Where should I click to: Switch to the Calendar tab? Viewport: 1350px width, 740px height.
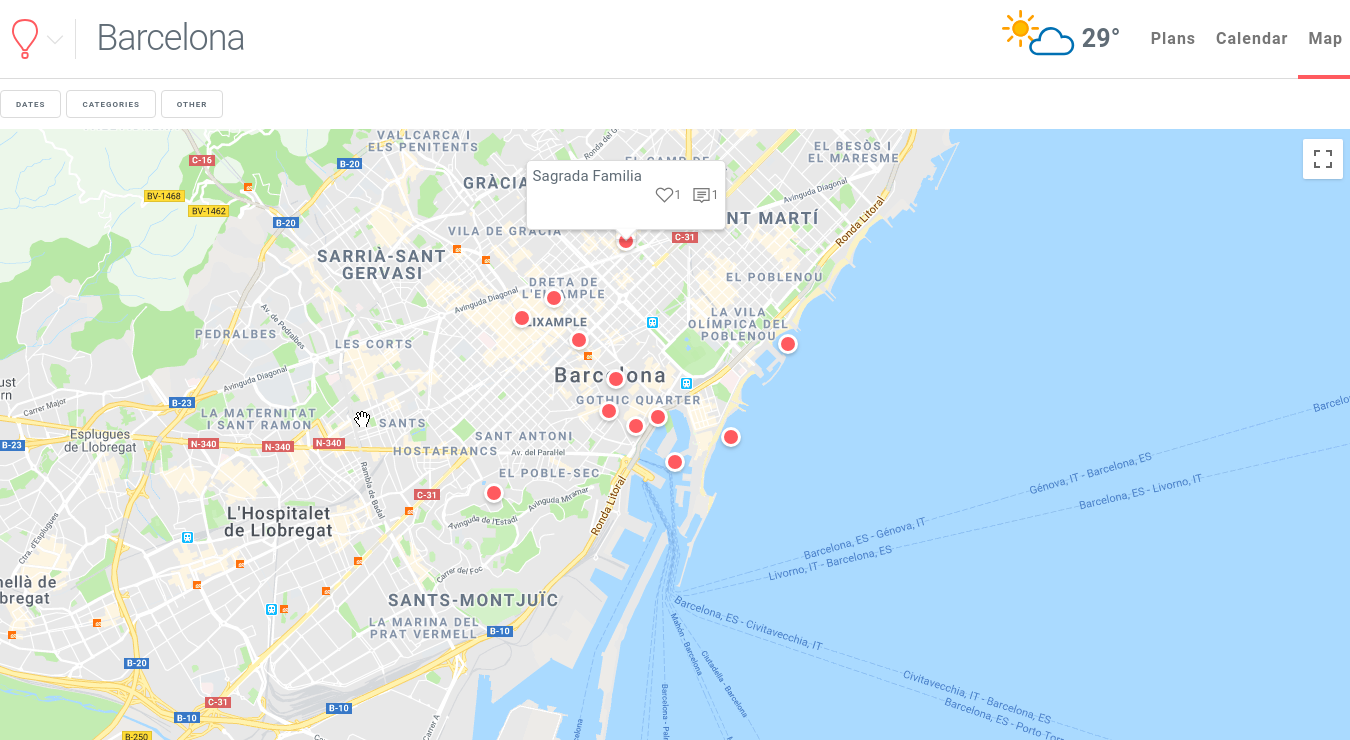tap(1251, 38)
